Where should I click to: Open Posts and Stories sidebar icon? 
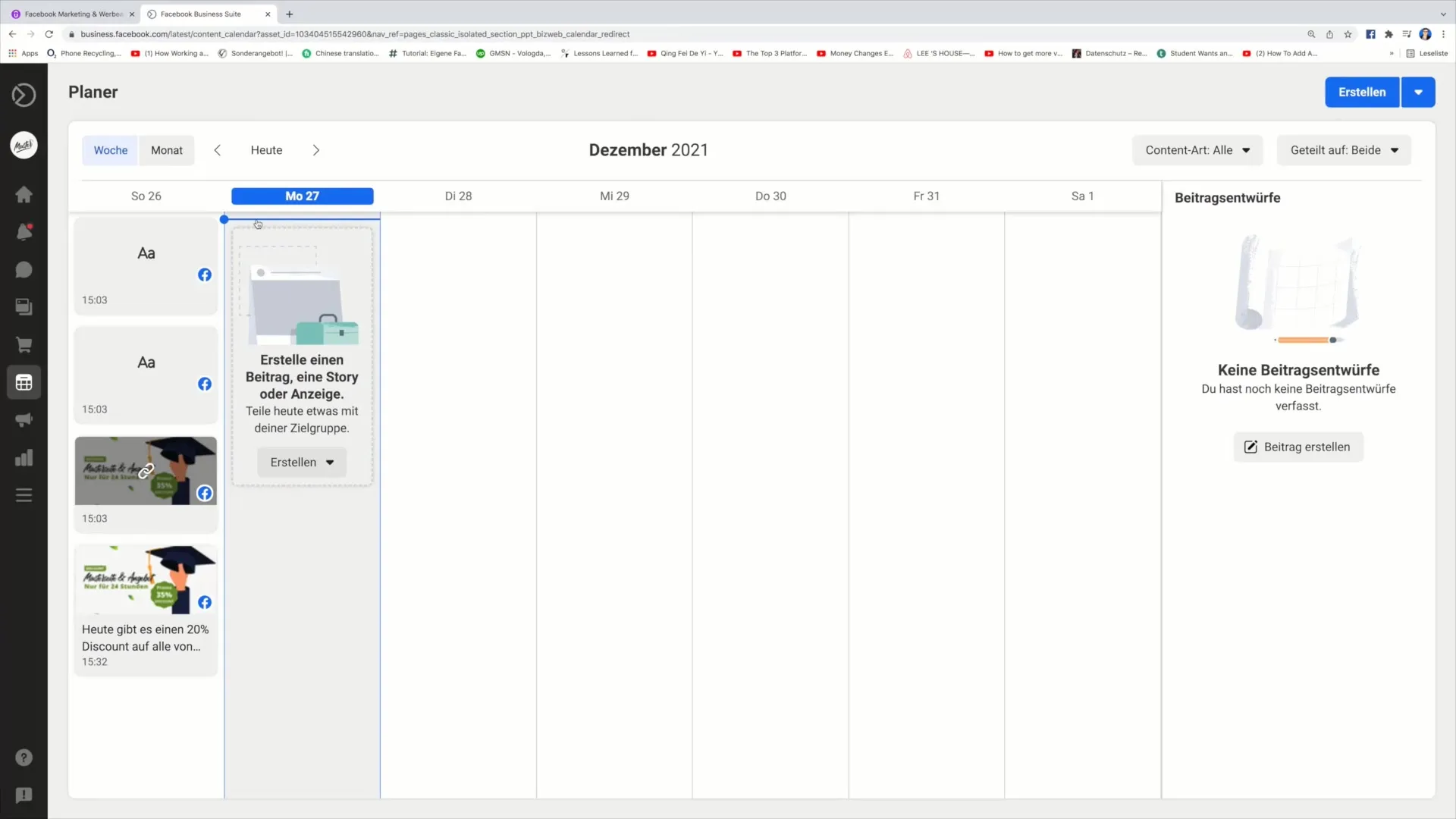[24, 307]
